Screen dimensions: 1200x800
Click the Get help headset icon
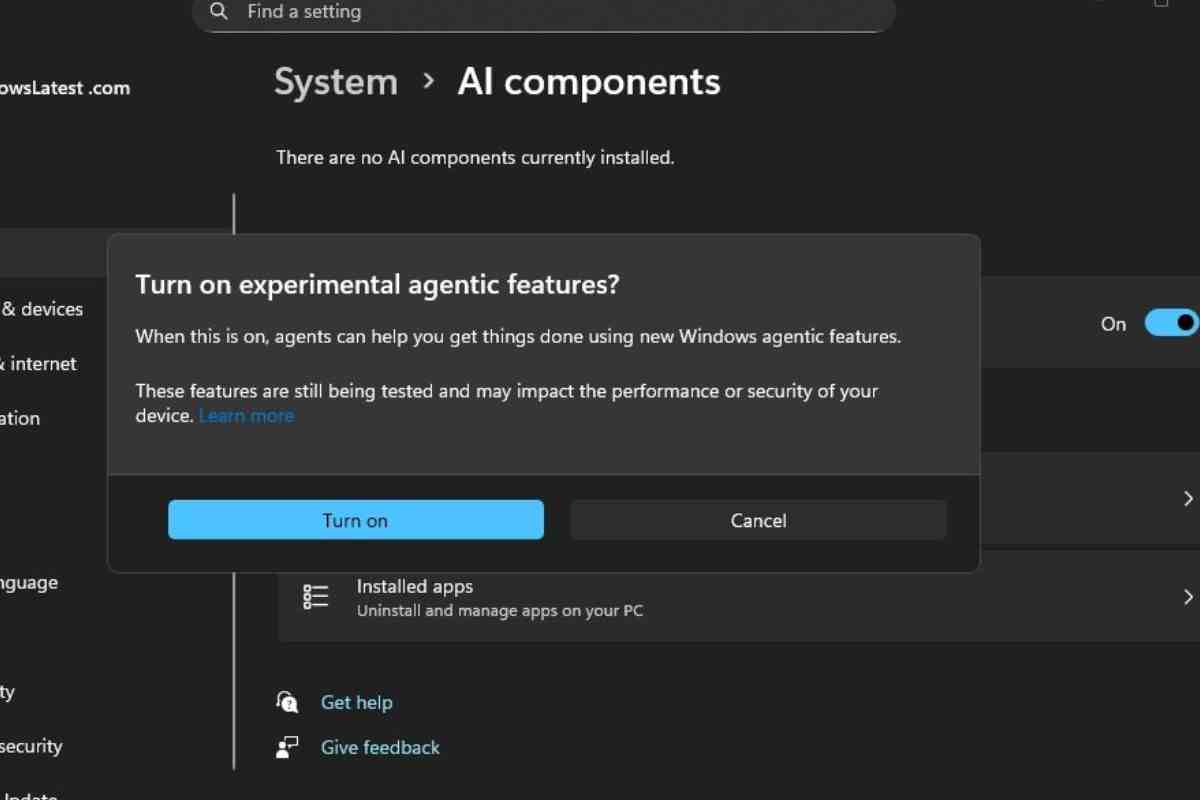coord(288,702)
